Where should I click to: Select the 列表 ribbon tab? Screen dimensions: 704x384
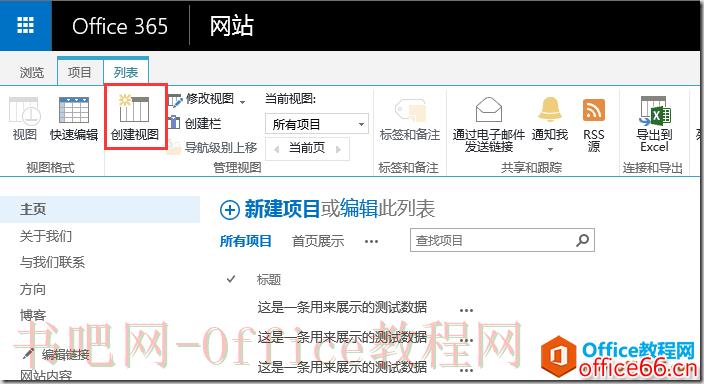coord(126,72)
